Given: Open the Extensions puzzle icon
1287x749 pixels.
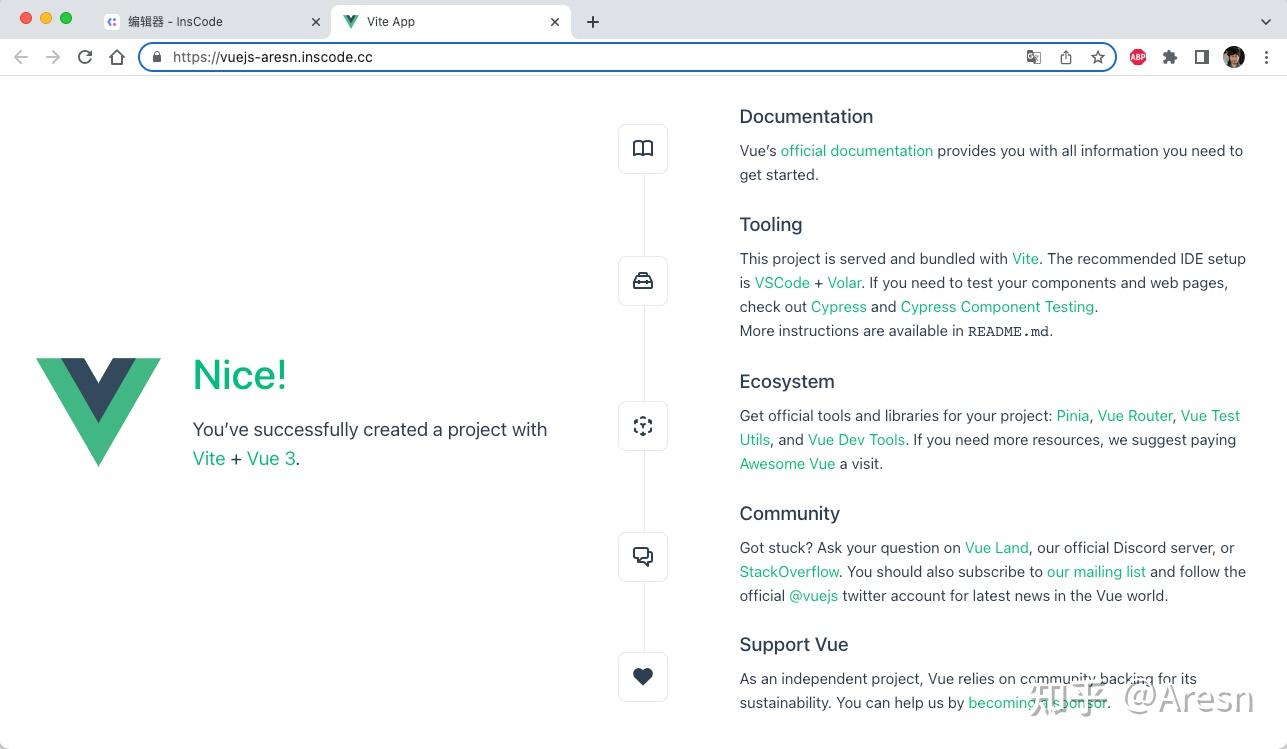Looking at the screenshot, I should pyautogui.click(x=1170, y=58).
